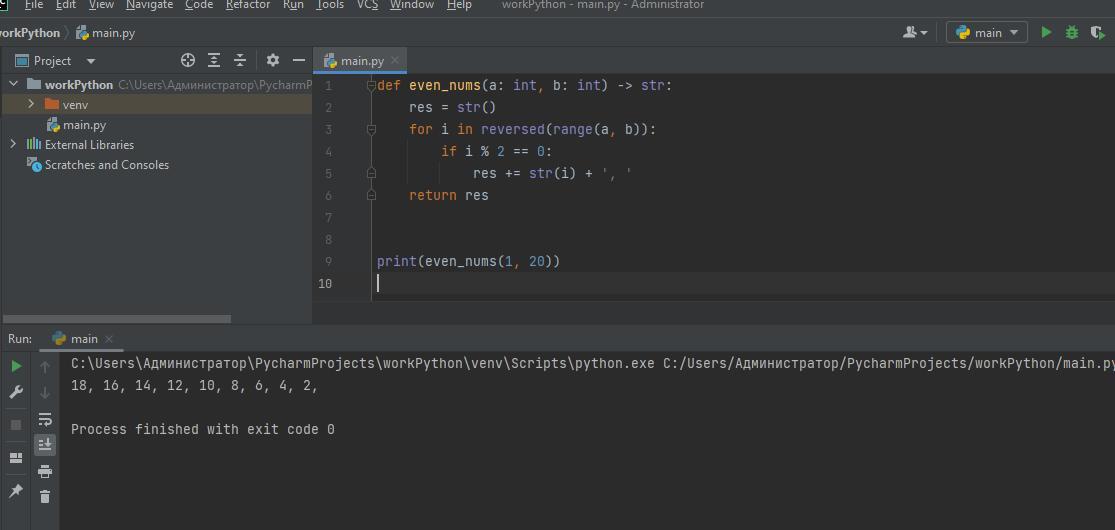Start debugging with the bug icon

(1072, 33)
